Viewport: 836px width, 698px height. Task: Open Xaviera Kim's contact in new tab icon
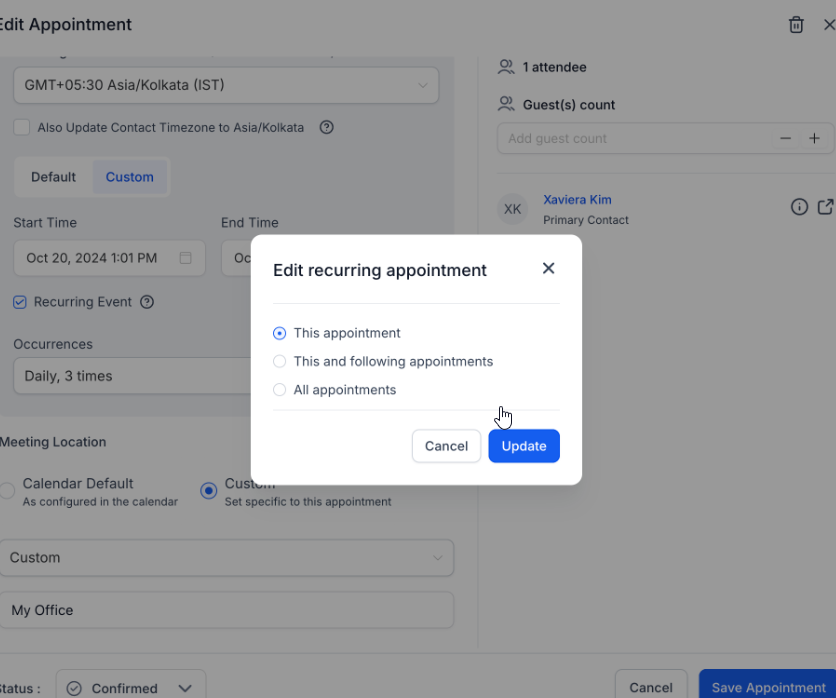[x=825, y=207]
